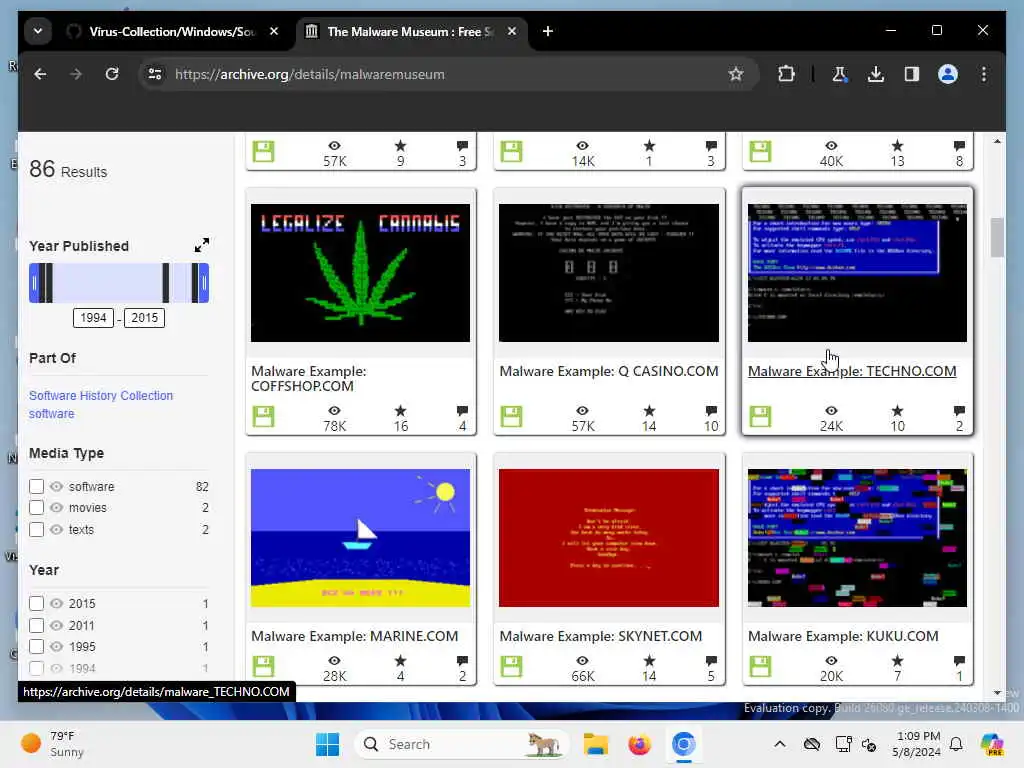Close the Virus-Collection tab
The width and height of the screenshot is (1024, 768).
(x=274, y=31)
